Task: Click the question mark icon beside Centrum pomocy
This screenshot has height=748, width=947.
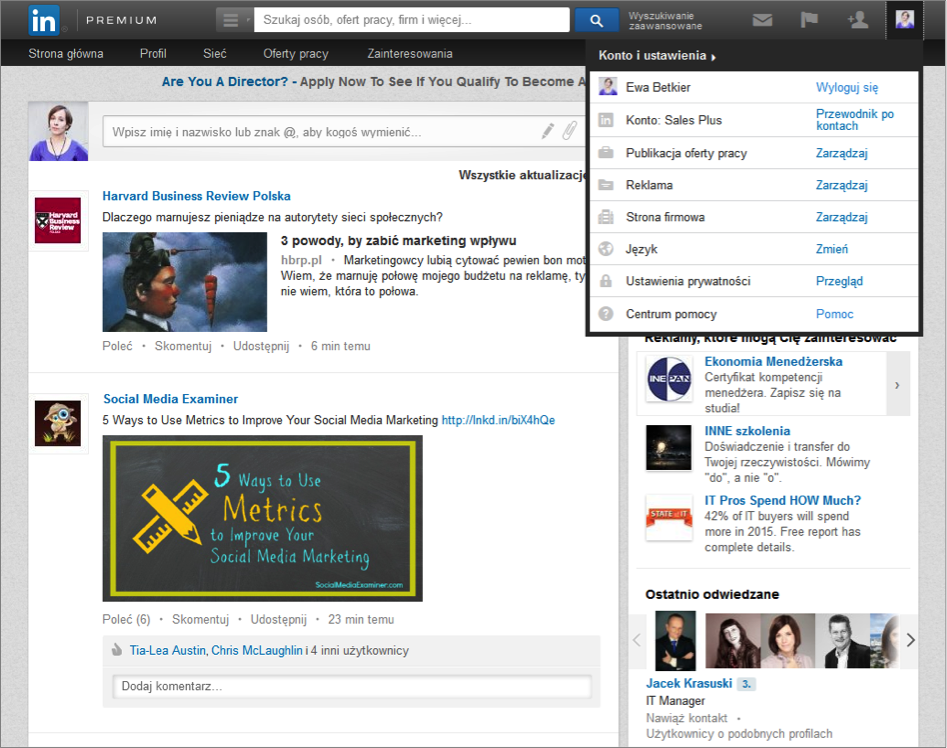Action: click(x=605, y=314)
